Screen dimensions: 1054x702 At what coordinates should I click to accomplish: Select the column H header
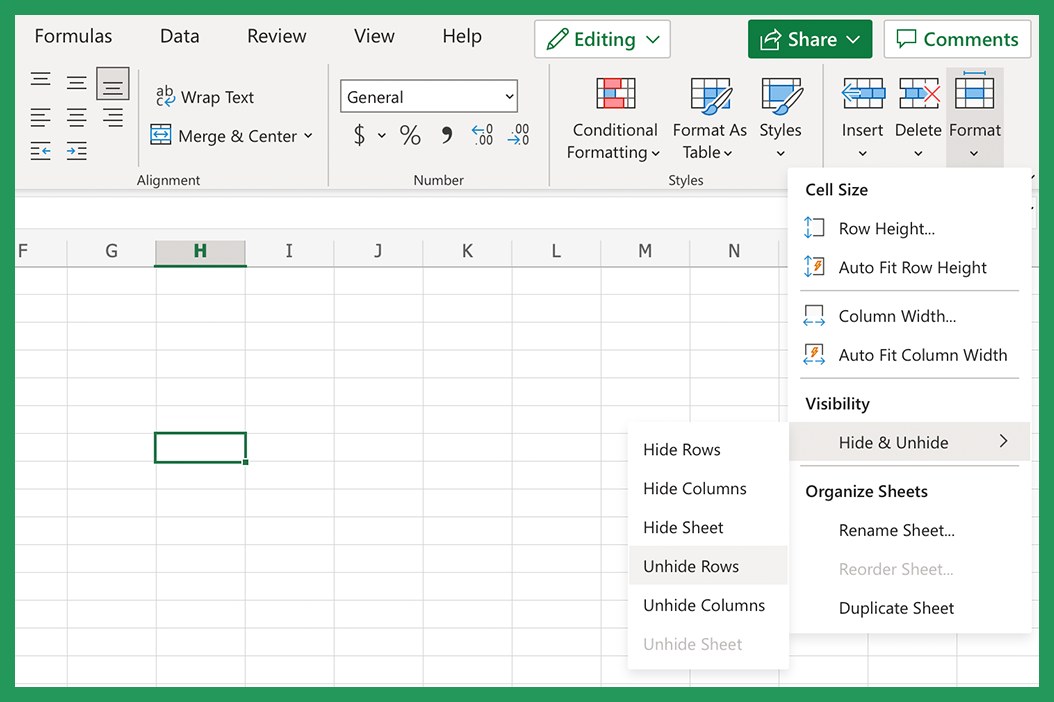click(x=200, y=251)
